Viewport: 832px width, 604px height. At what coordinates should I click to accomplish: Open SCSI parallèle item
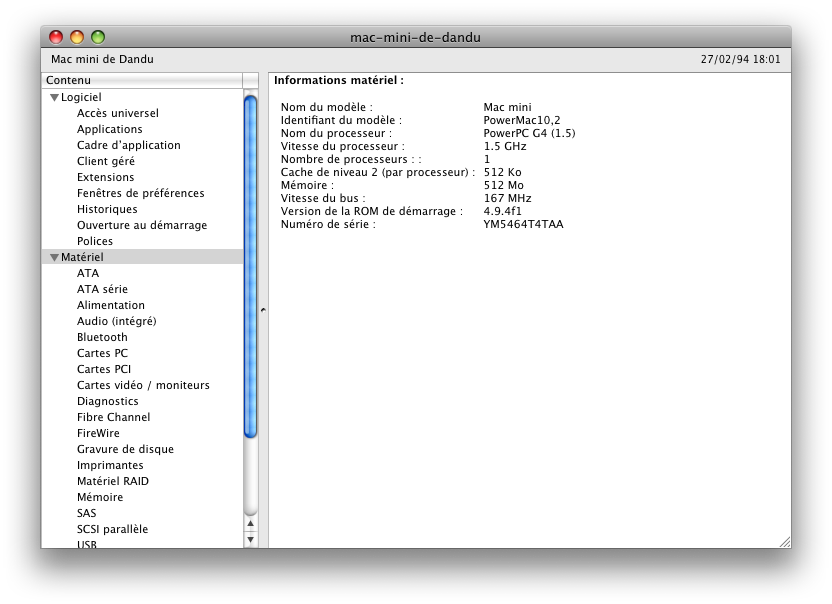112,529
